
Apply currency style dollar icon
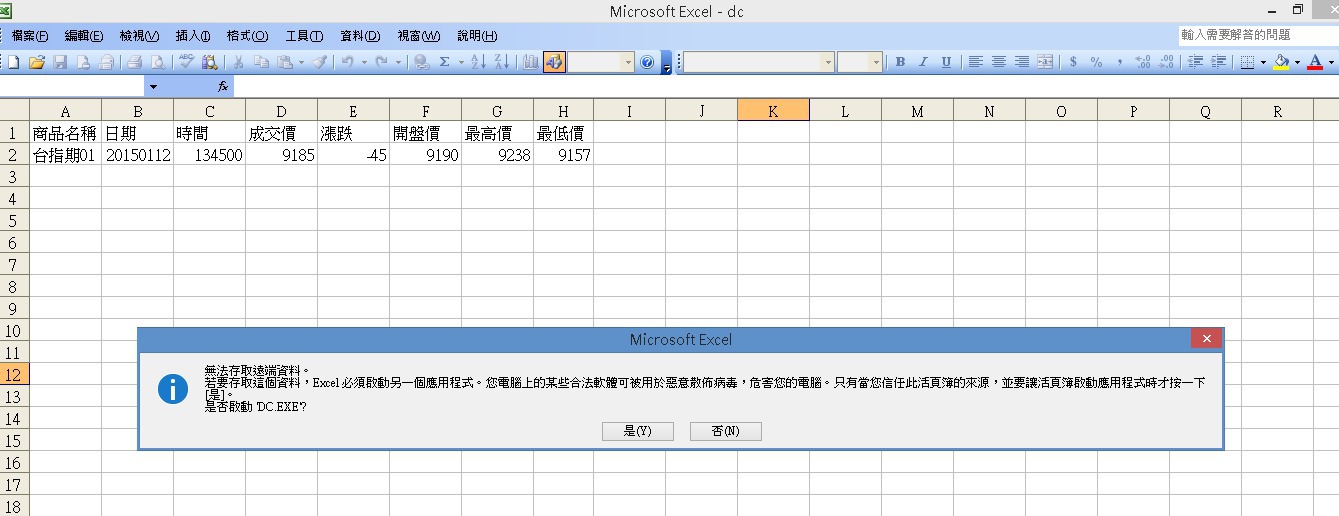click(x=1073, y=62)
